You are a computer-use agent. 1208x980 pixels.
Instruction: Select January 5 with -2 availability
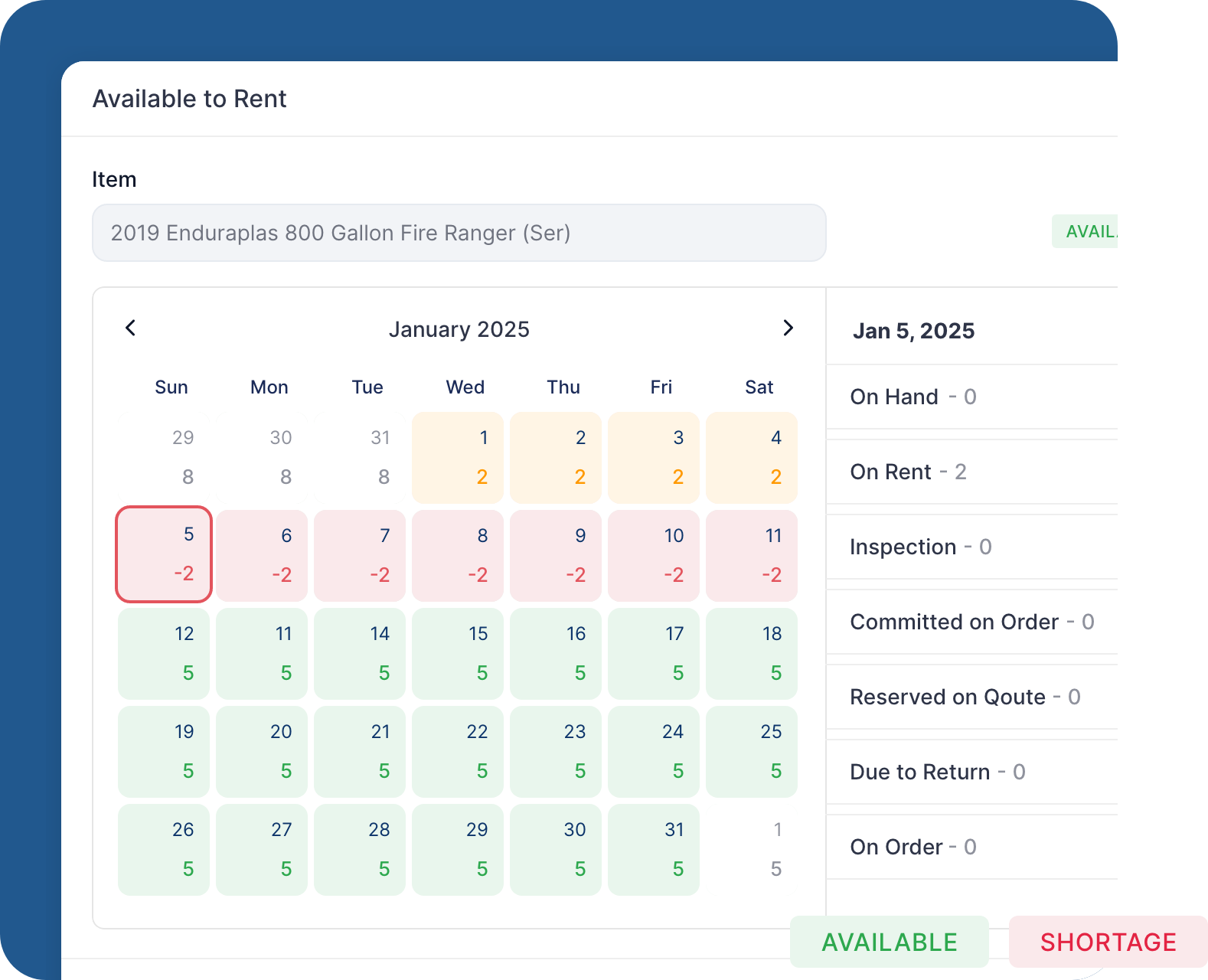click(x=164, y=554)
